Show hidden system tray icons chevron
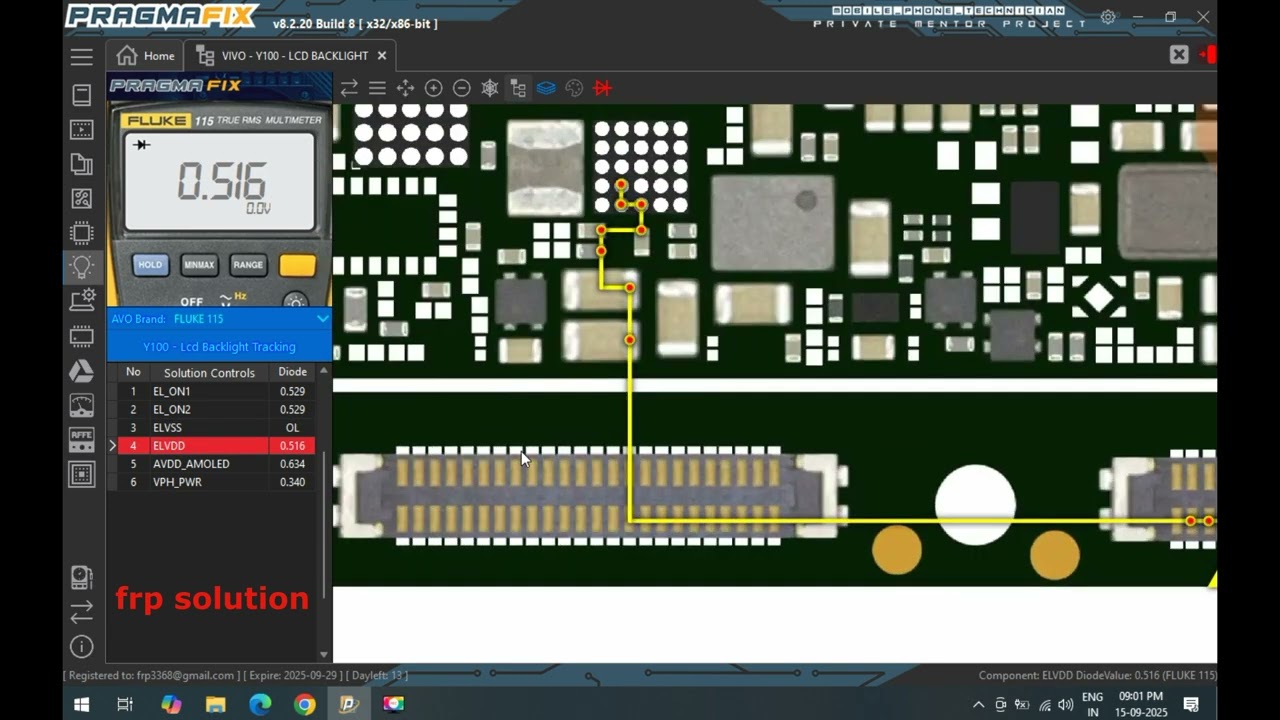1280x720 pixels. click(978, 704)
